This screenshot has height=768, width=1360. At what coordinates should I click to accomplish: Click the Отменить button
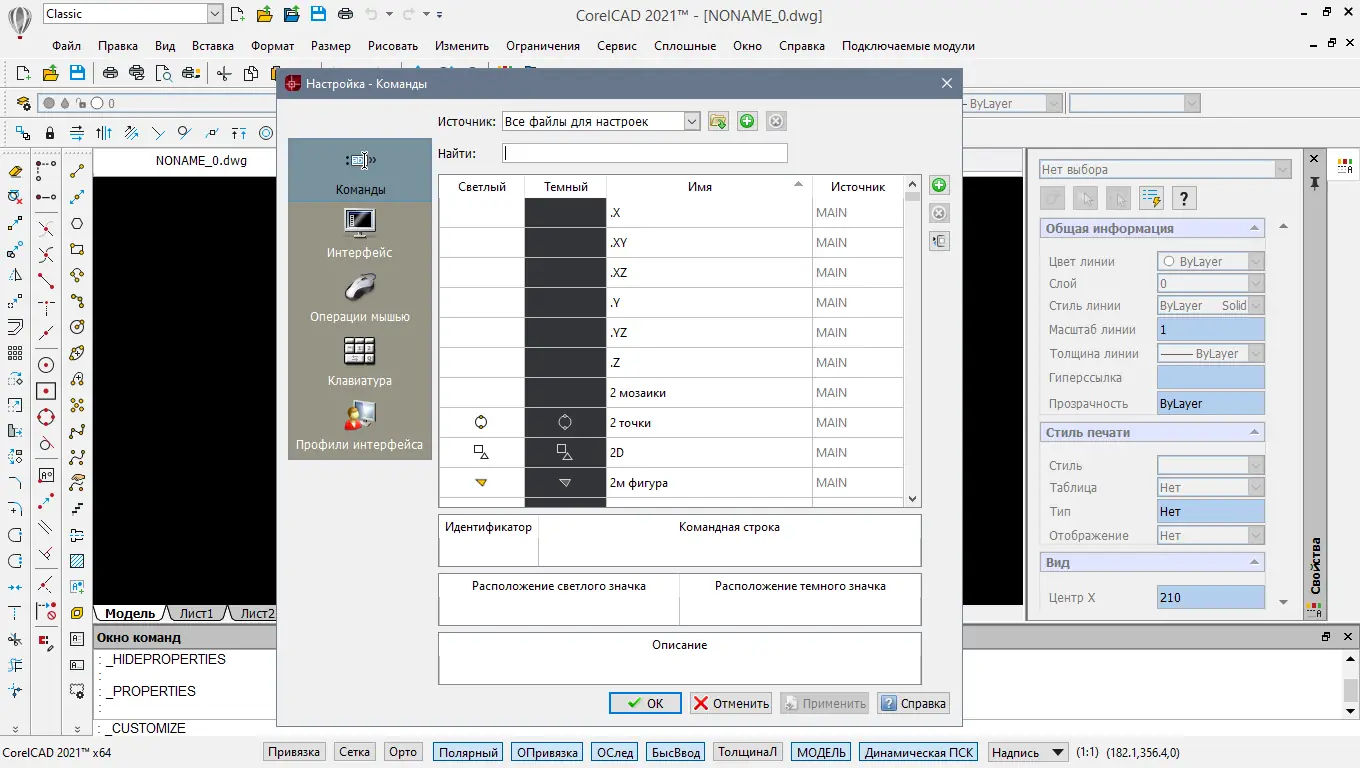730,703
